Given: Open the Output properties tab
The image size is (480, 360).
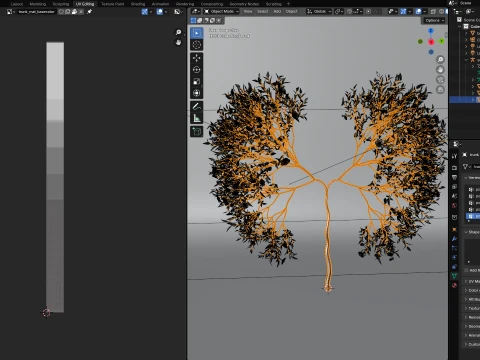Looking at the screenshot, I should pos(454,177).
